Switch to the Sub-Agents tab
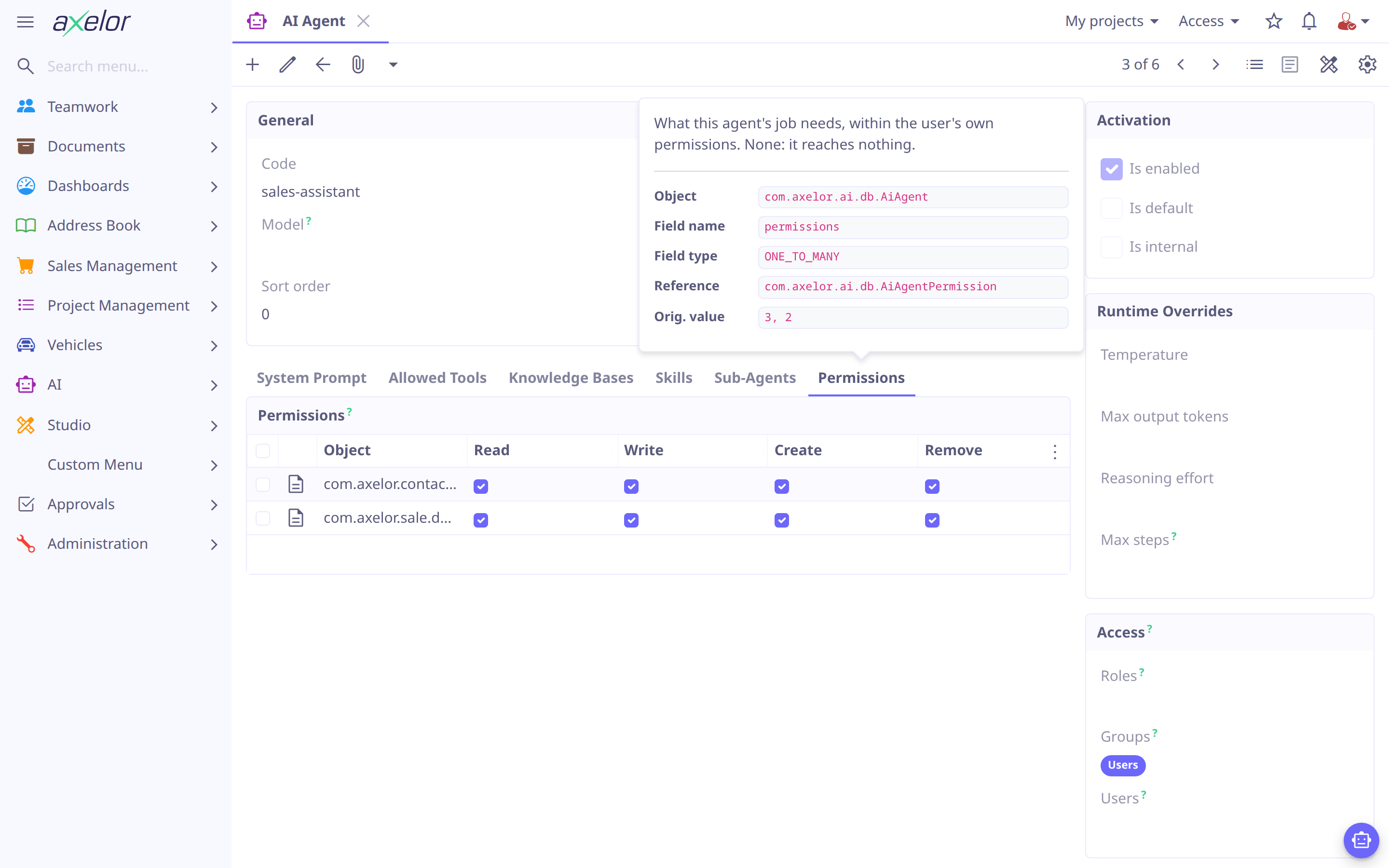The width and height of the screenshot is (1389, 868). click(755, 378)
